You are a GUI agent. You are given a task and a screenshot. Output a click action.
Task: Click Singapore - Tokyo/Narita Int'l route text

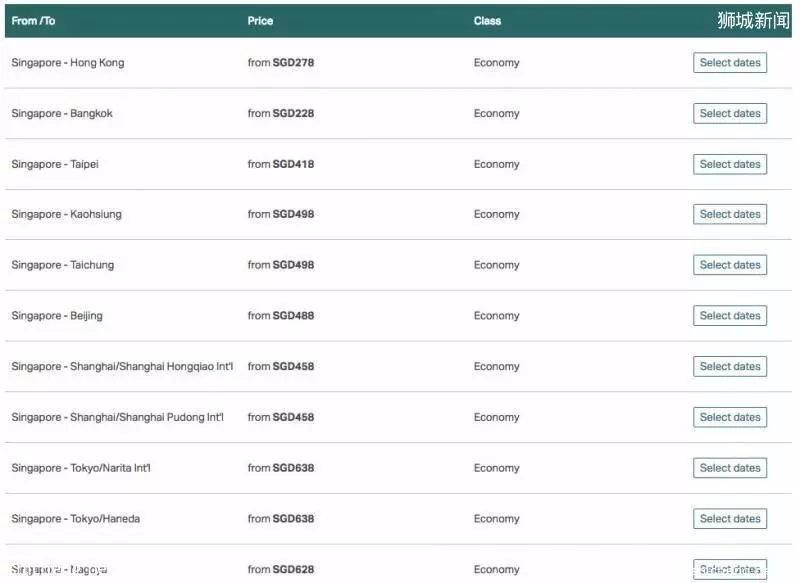tap(81, 468)
